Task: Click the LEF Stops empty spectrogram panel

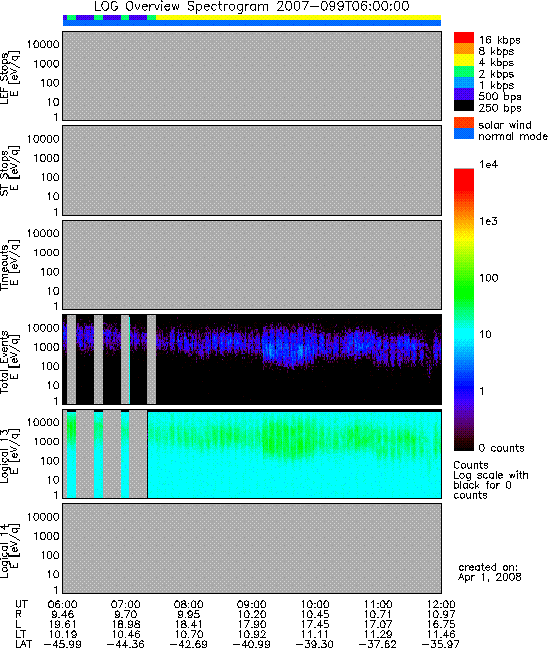Action: point(252,76)
